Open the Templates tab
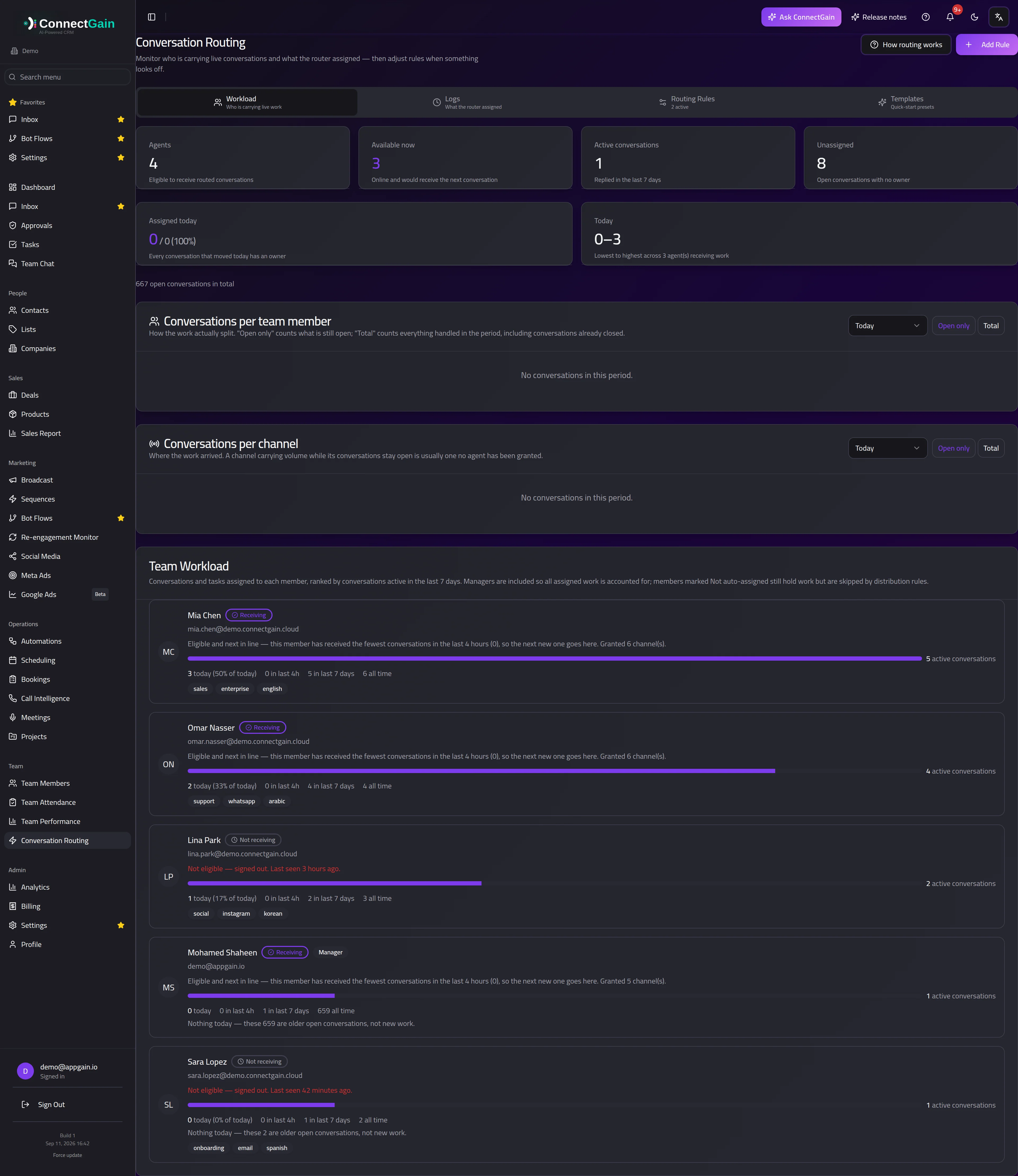1018x1176 pixels. 906,102
